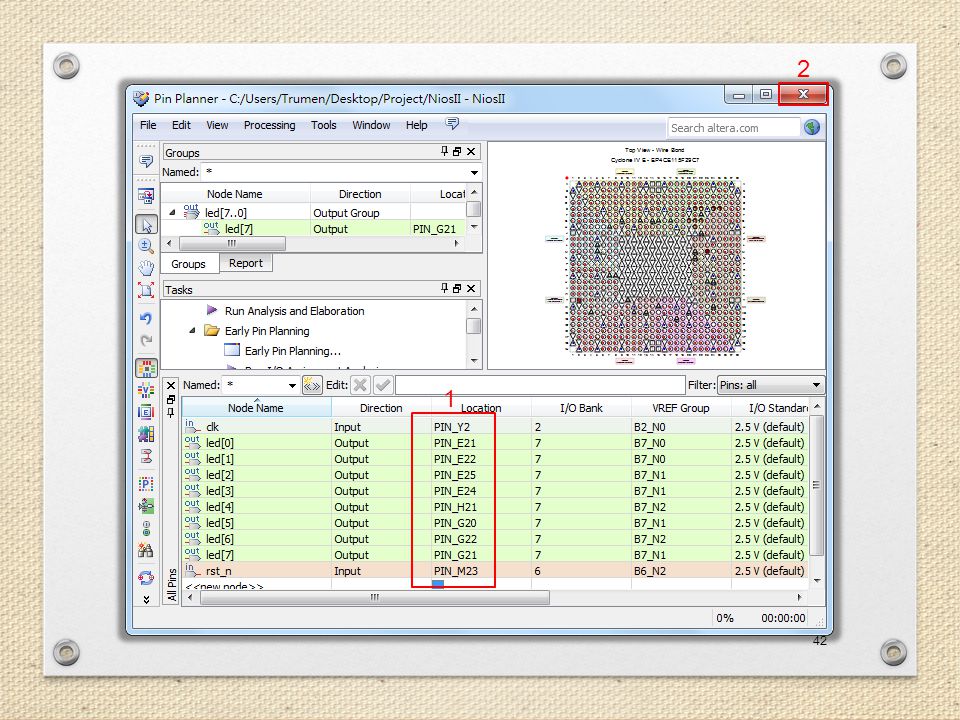Click the edge icon with letter E
The width and height of the screenshot is (960, 720).
[146, 412]
